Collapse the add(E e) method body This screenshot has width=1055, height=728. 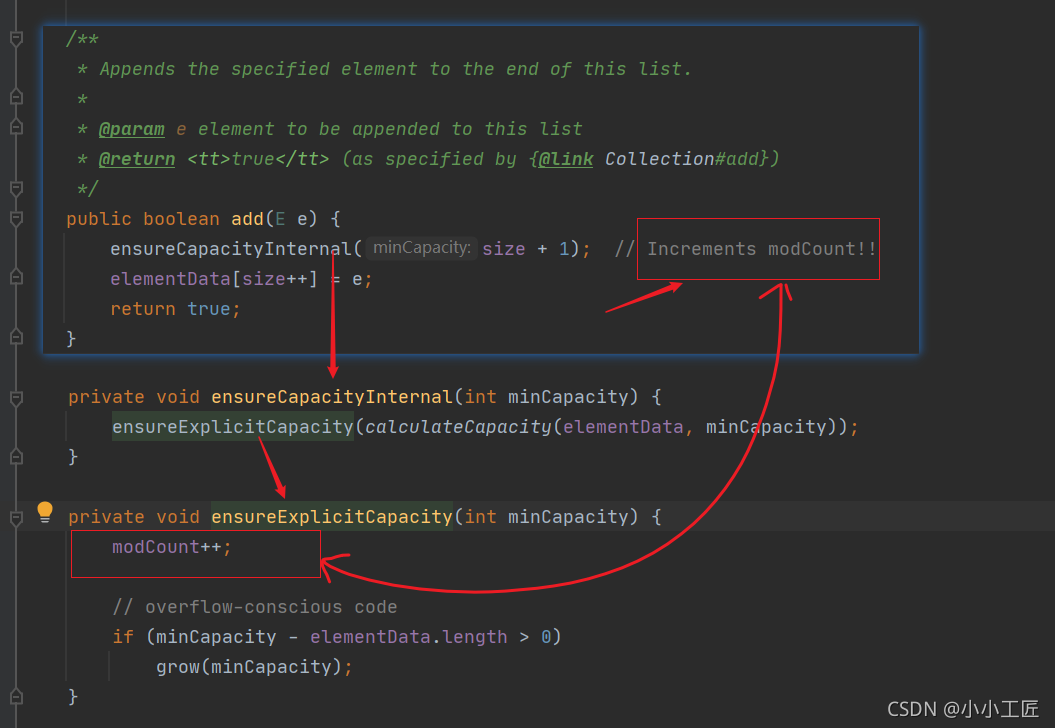coord(16,218)
